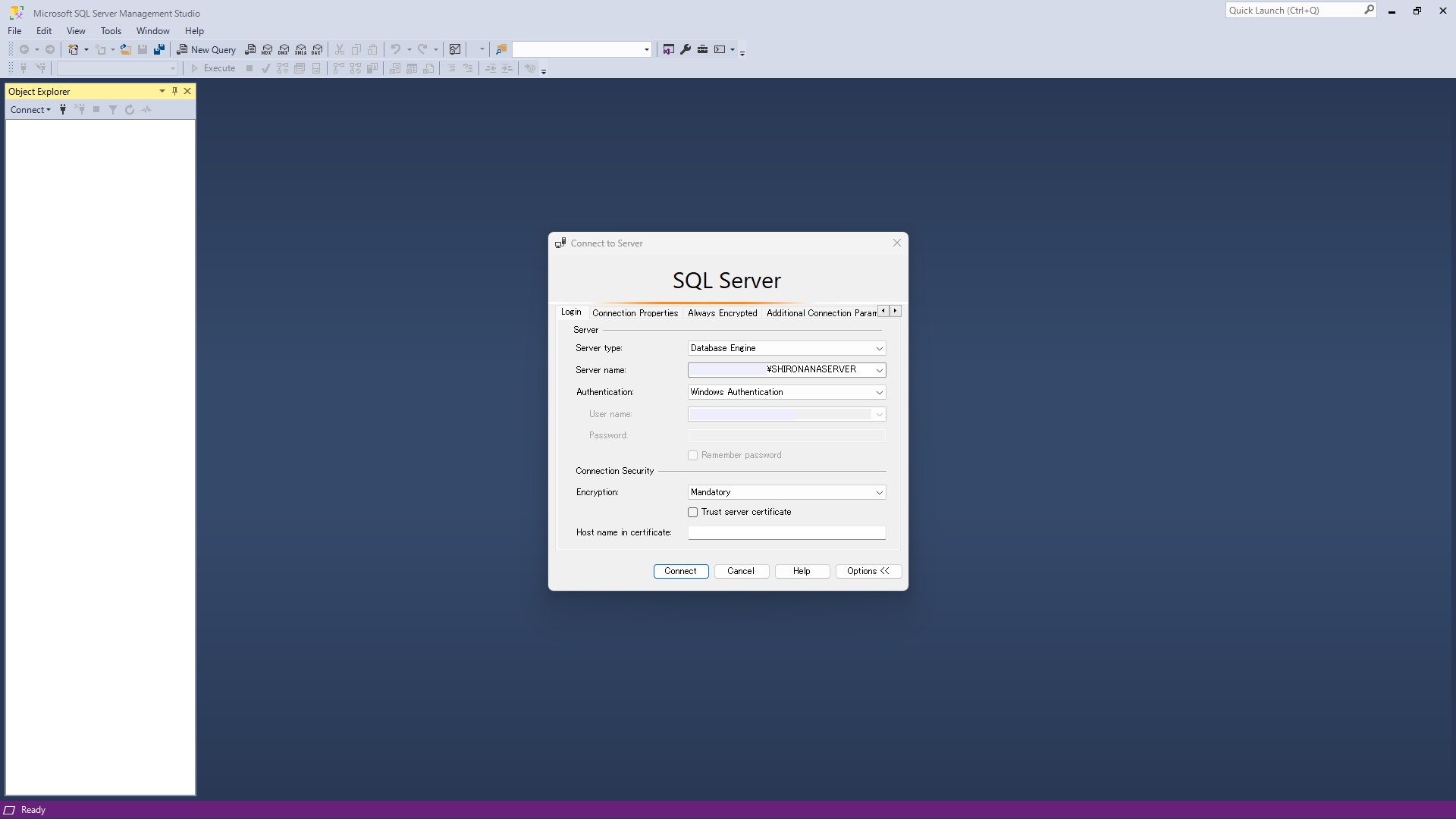Open the Object Explorer filter icon

[112, 109]
